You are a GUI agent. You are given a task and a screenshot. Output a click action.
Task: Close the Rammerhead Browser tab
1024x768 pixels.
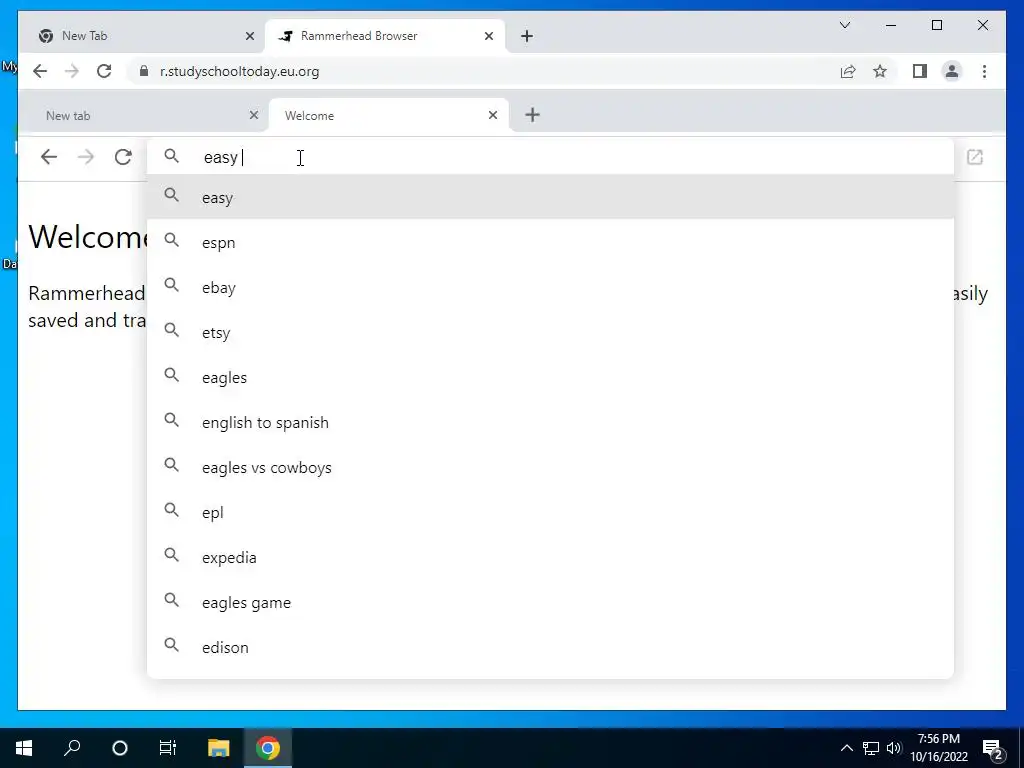click(x=488, y=36)
